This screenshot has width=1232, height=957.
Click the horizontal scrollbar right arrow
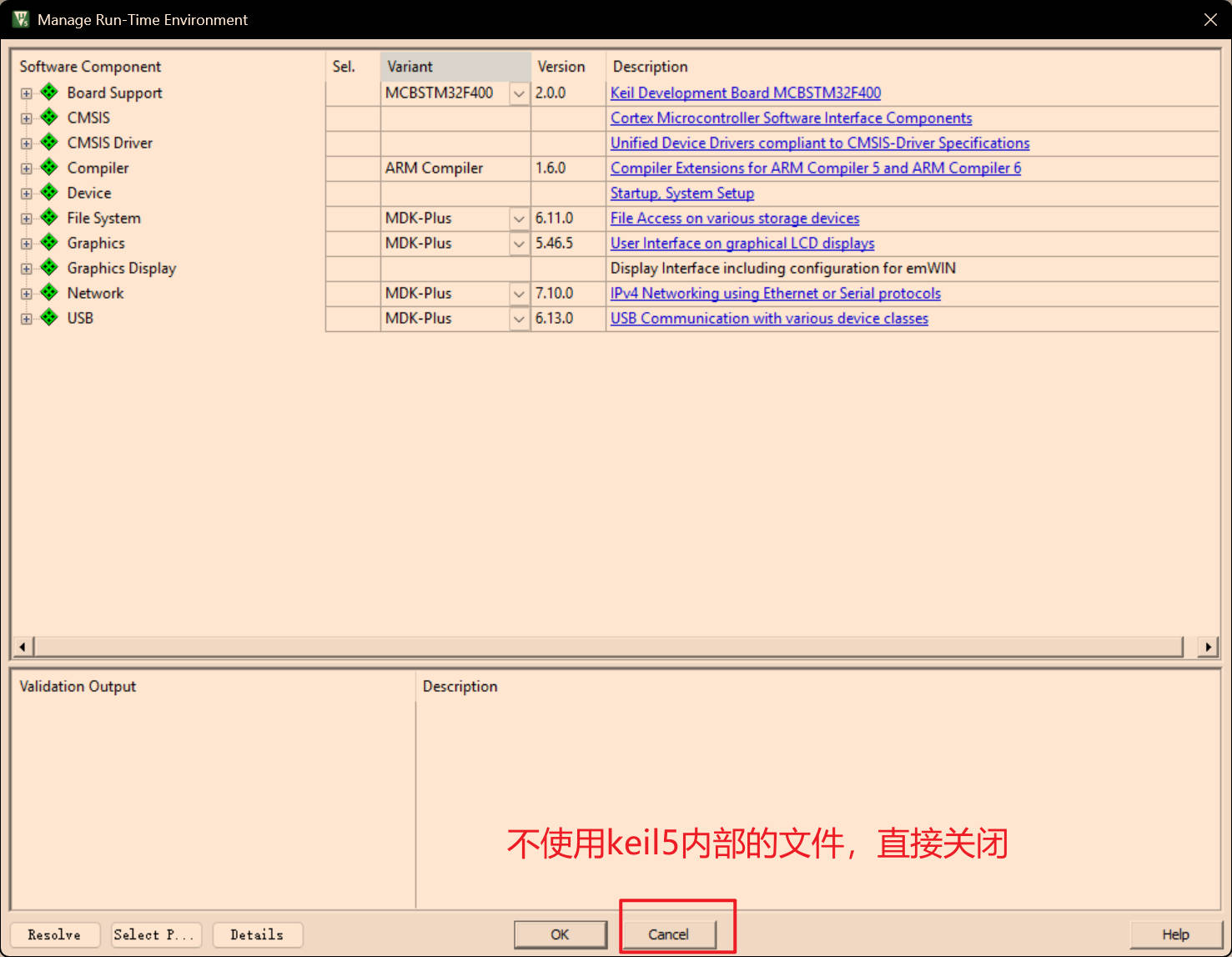1208,647
